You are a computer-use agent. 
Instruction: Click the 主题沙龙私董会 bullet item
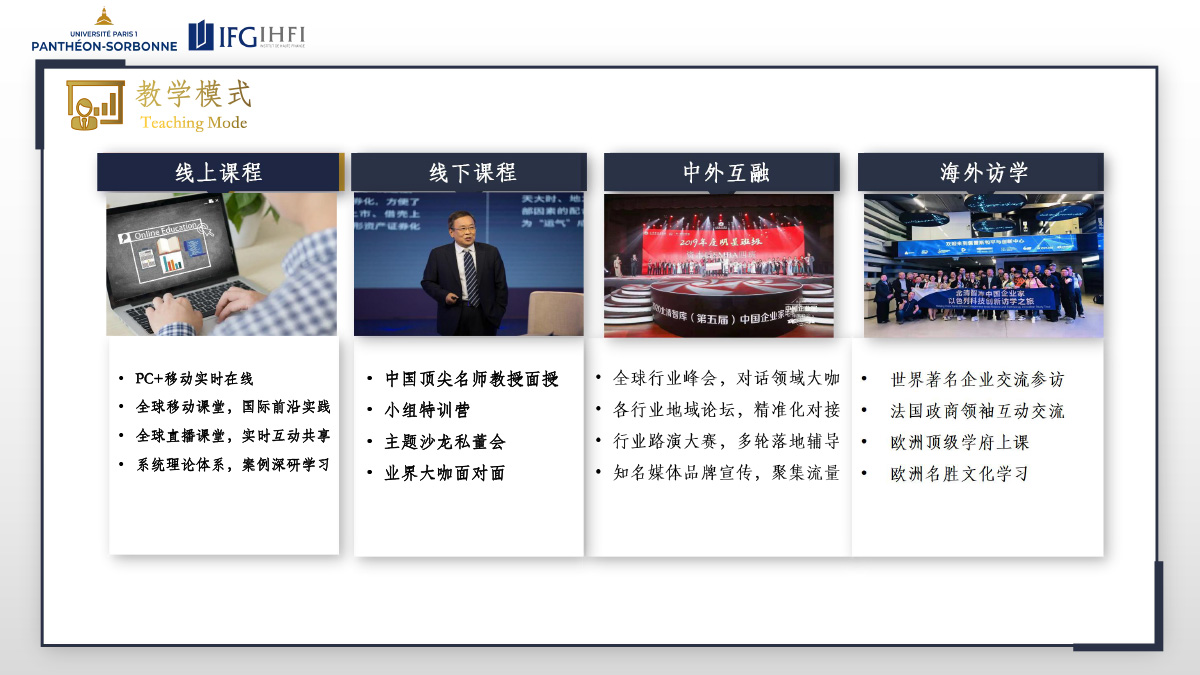tap(445, 441)
